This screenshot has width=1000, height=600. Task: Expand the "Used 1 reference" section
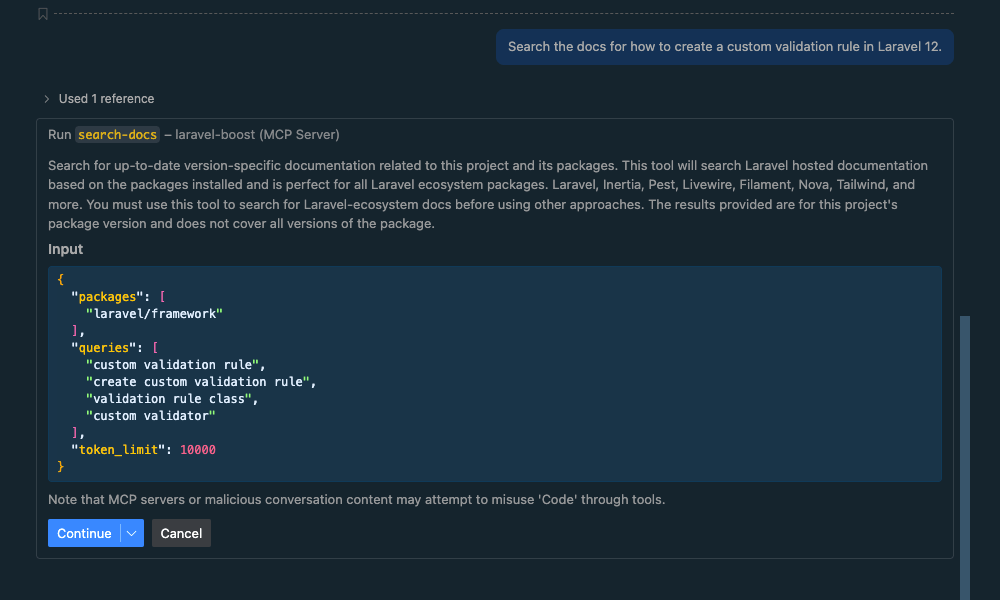[x=105, y=98]
